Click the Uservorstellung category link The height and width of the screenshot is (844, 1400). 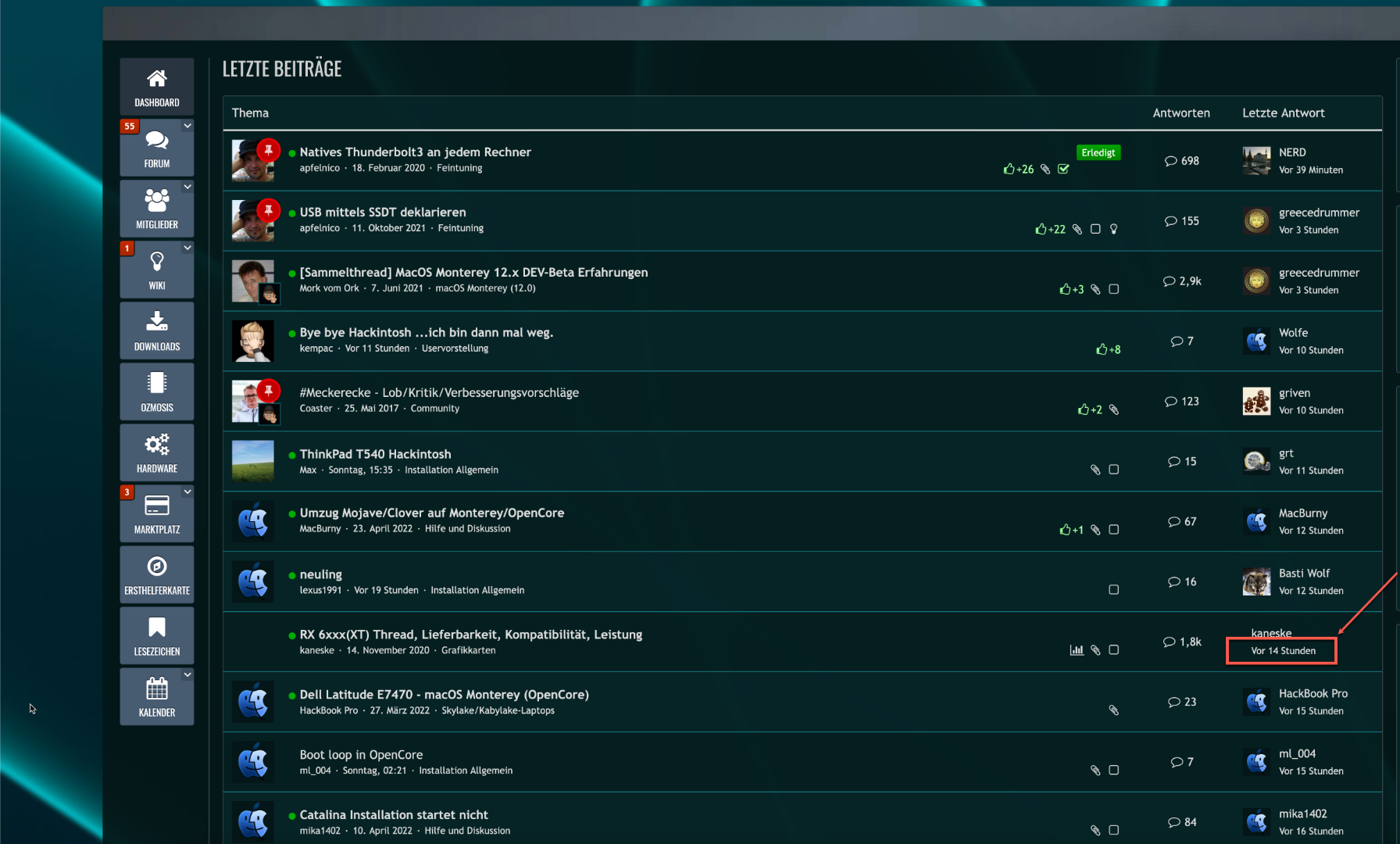pos(455,349)
